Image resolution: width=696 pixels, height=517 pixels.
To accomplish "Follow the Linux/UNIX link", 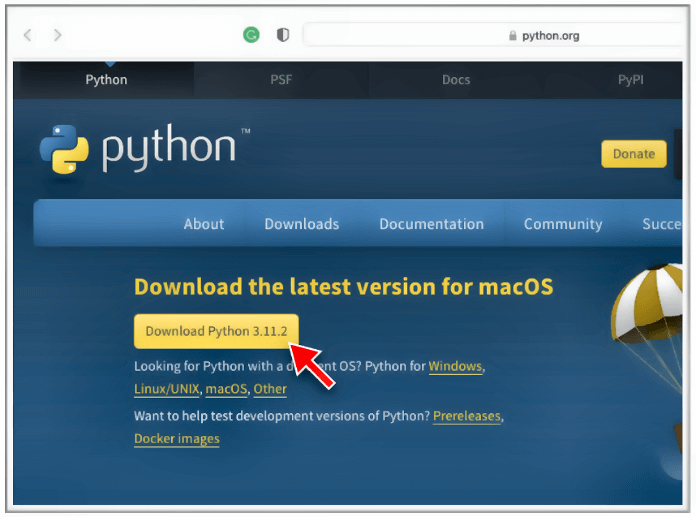I will tap(166, 389).
